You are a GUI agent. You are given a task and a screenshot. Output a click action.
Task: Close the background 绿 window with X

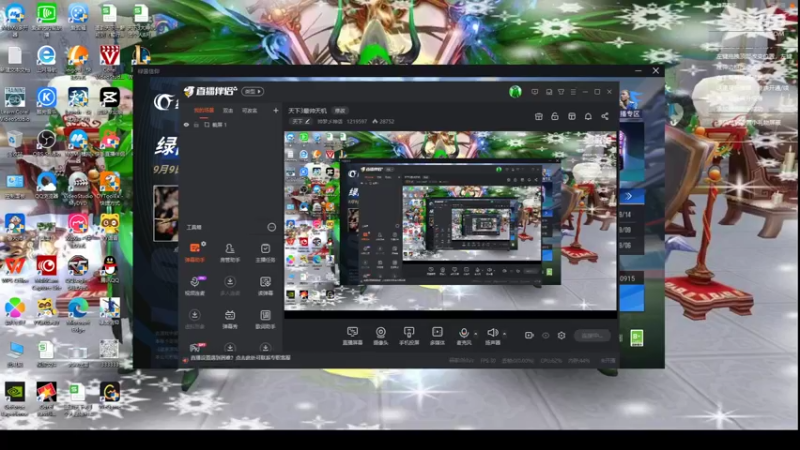656,71
